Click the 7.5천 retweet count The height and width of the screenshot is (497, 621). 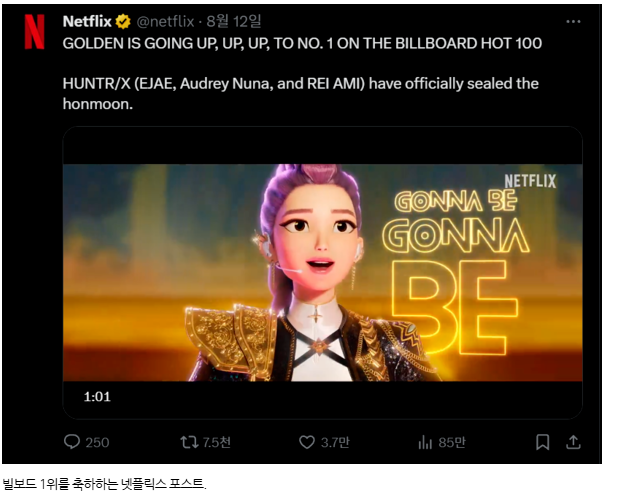click(x=216, y=442)
